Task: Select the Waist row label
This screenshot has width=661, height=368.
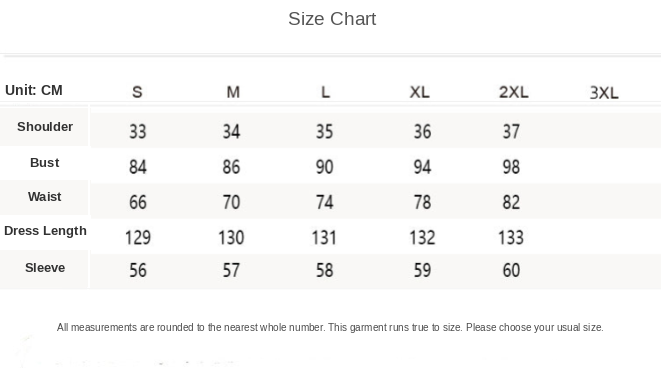Action: pos(45,196)
